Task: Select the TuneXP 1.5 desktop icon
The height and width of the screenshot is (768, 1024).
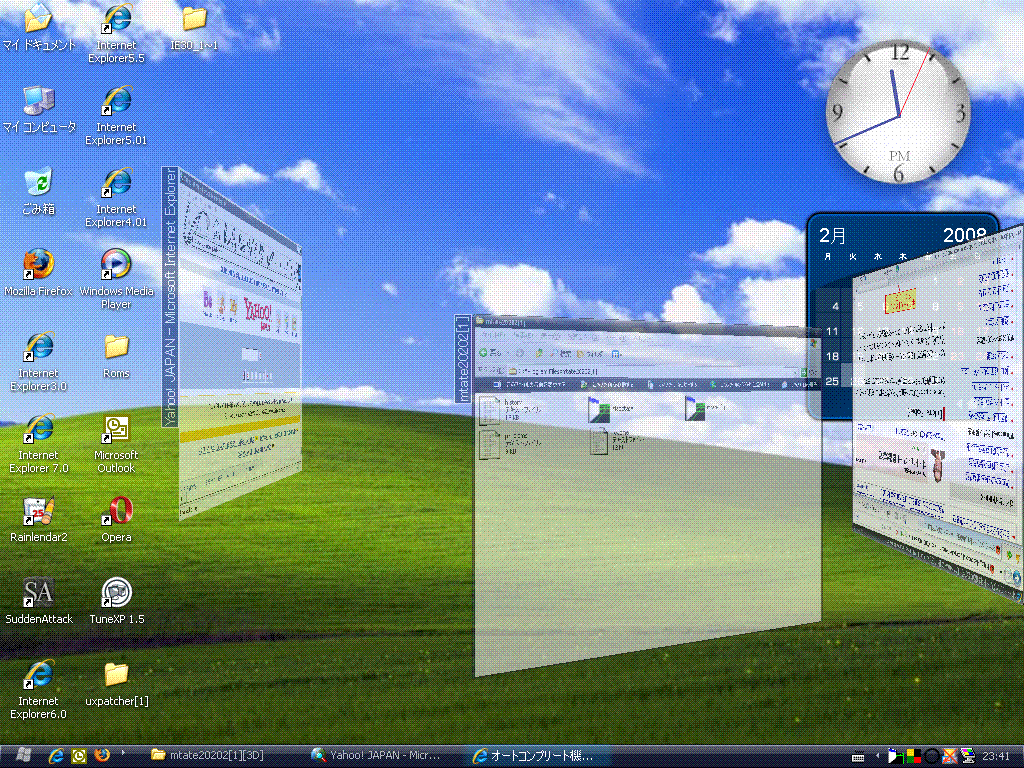Action: coord(116,594)
